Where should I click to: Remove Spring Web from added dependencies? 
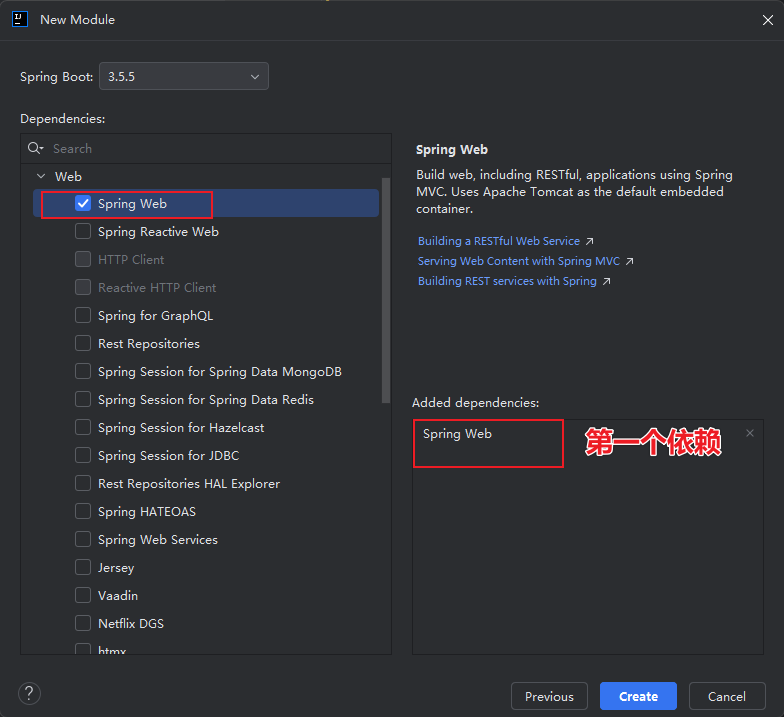[x=750, y=433]
